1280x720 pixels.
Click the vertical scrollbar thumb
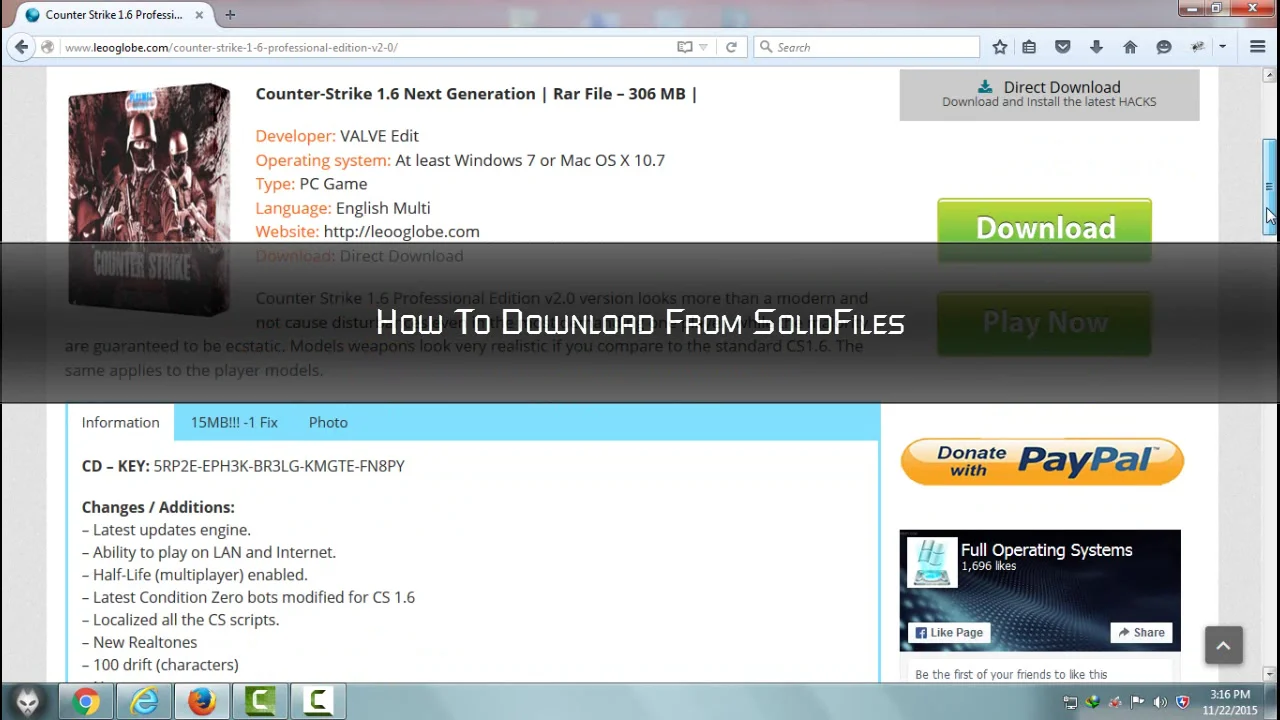[1270, 187]
